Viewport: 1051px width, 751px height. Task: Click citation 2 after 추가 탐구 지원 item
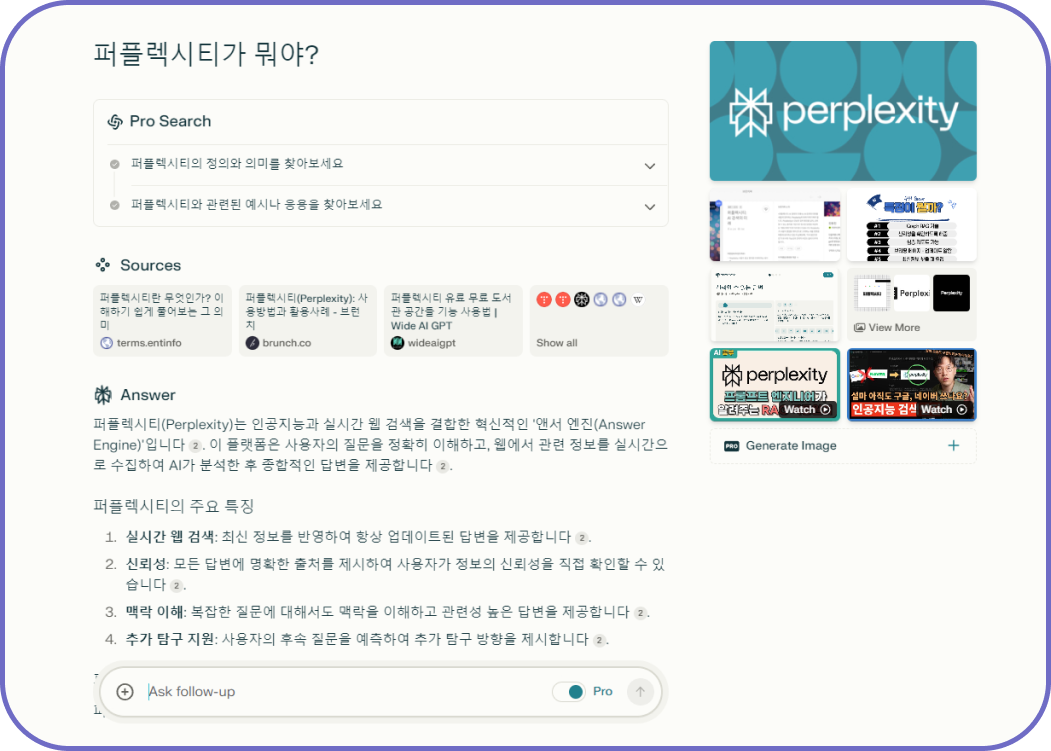click(x=599, y=640)
